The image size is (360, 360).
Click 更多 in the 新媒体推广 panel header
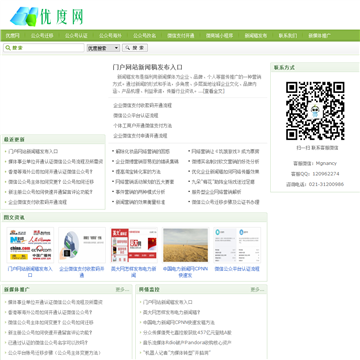coord(122,290)
